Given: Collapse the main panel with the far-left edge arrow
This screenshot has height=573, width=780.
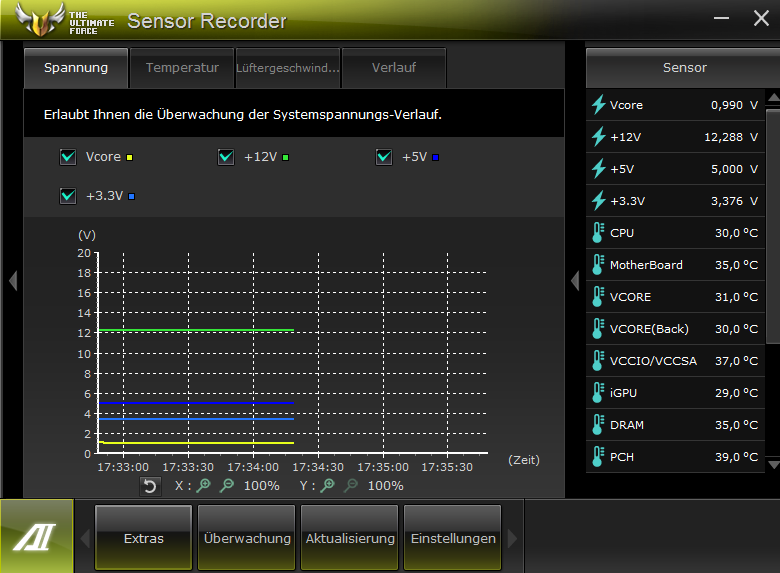Looking at the screenshot, I should (x=13, y=281).
